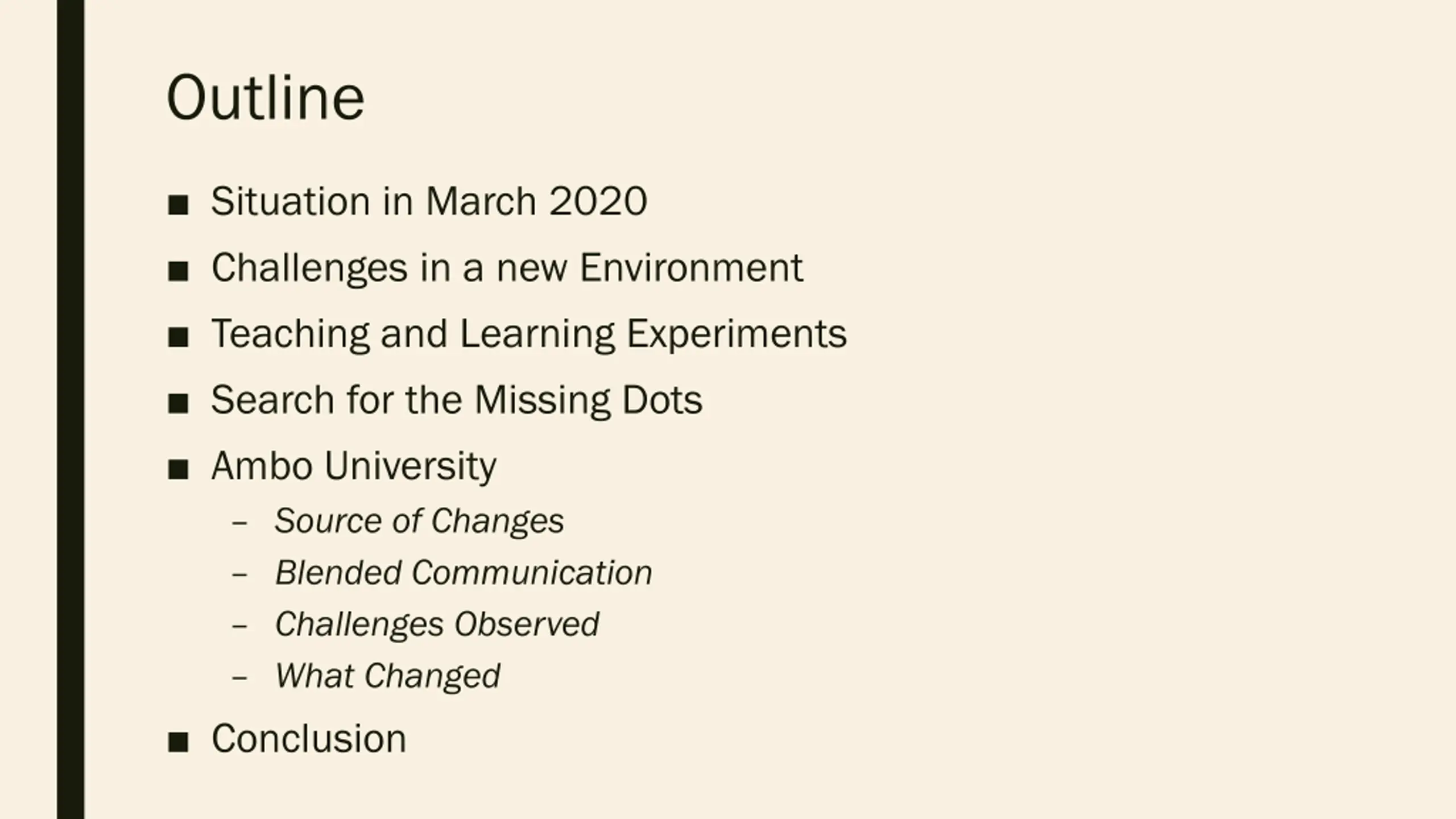Select the Ambo University bullet text

(354, 466)
